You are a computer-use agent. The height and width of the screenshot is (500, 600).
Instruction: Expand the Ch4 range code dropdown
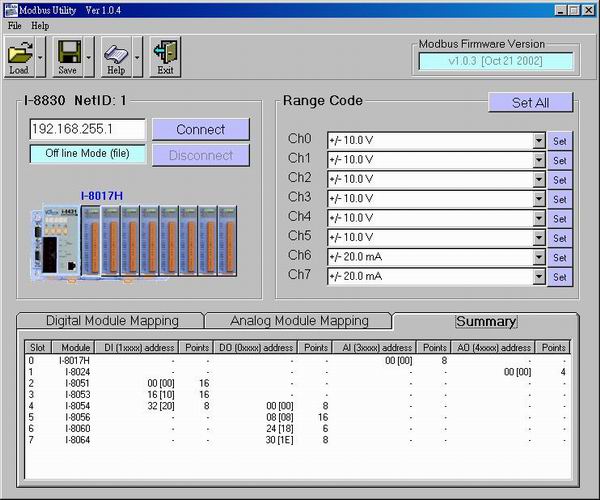pos(539,218)
